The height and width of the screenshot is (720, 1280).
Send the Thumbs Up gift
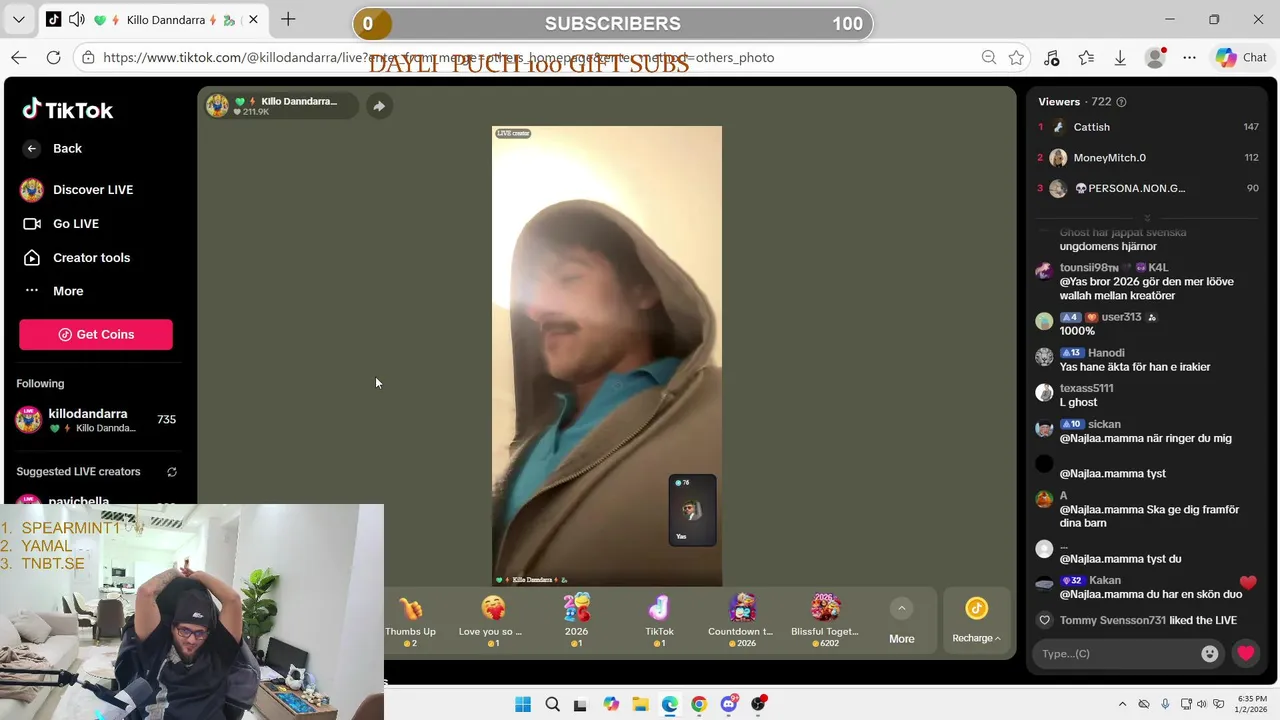[x=410, y=621]
